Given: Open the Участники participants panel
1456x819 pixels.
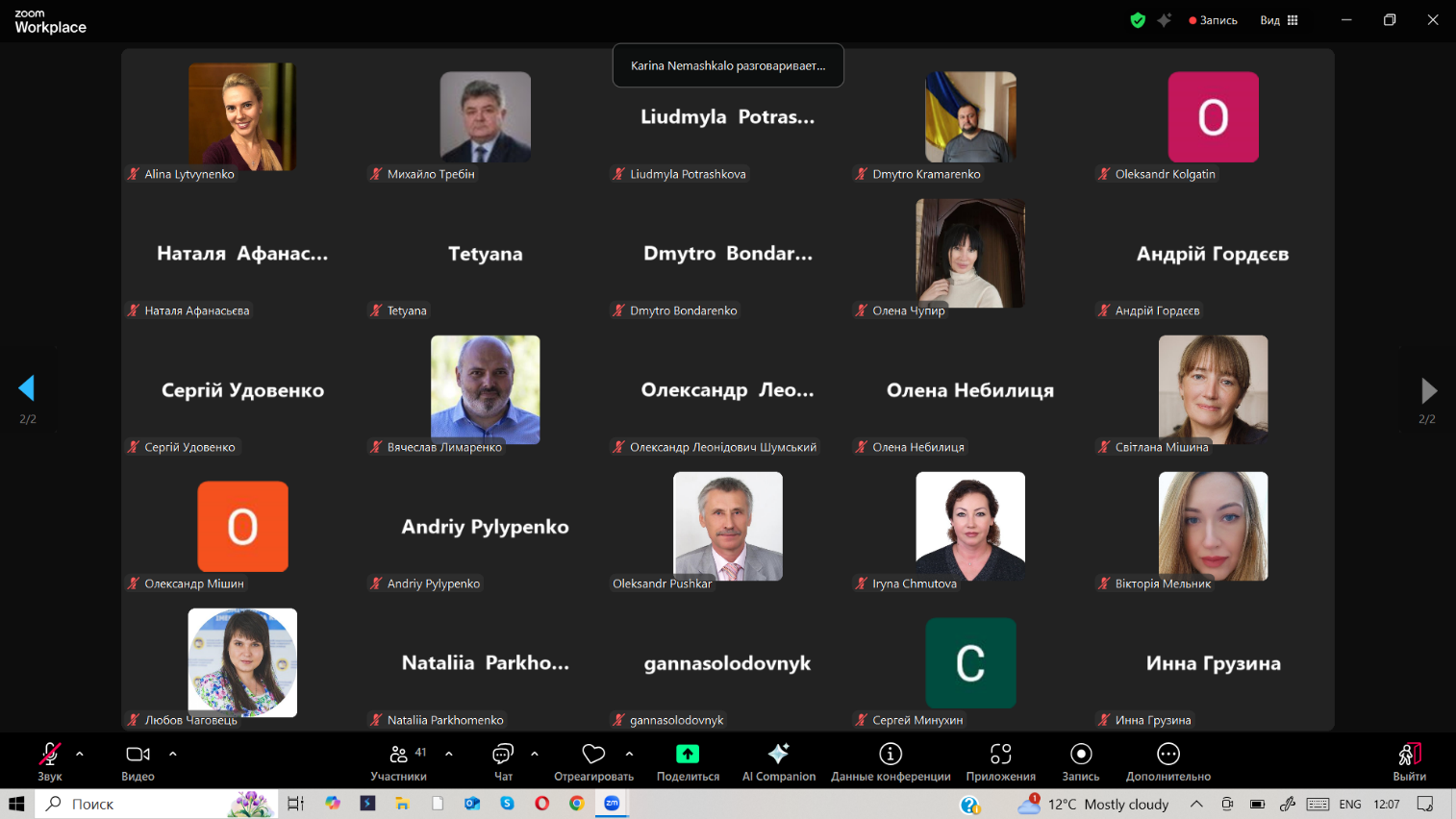Looking at the screenshot, I should [399, 761].
